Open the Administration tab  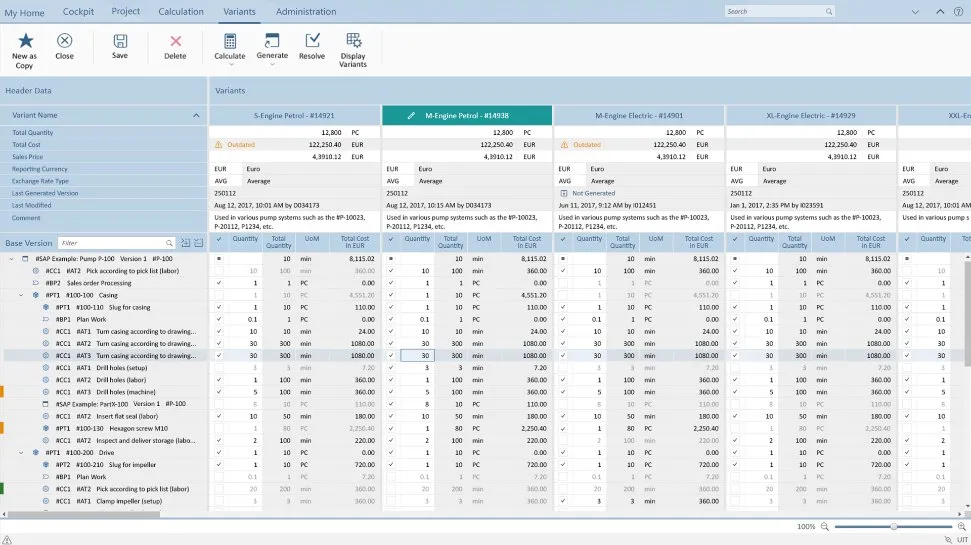click(306, 11)
